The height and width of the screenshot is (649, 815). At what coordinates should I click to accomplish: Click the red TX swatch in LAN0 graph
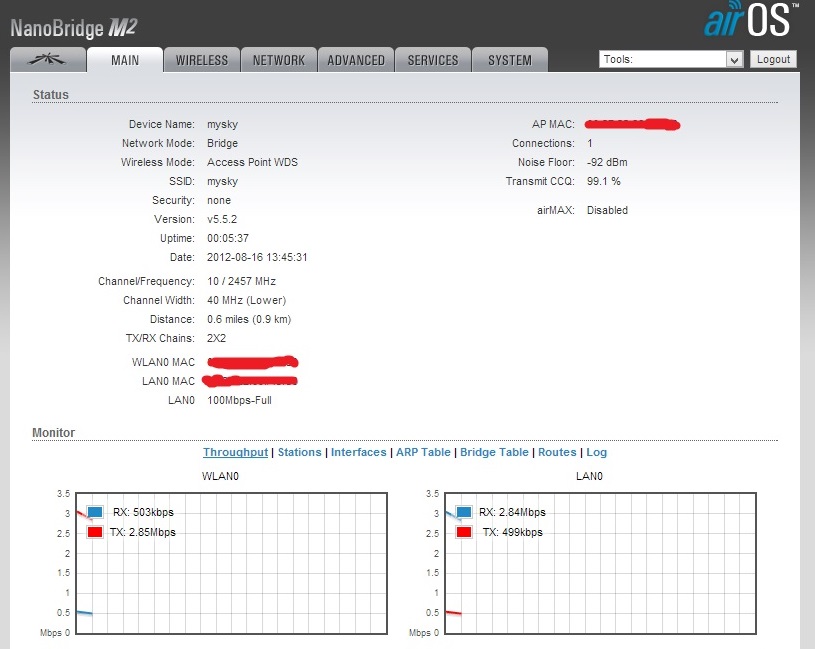click(463, 533)
